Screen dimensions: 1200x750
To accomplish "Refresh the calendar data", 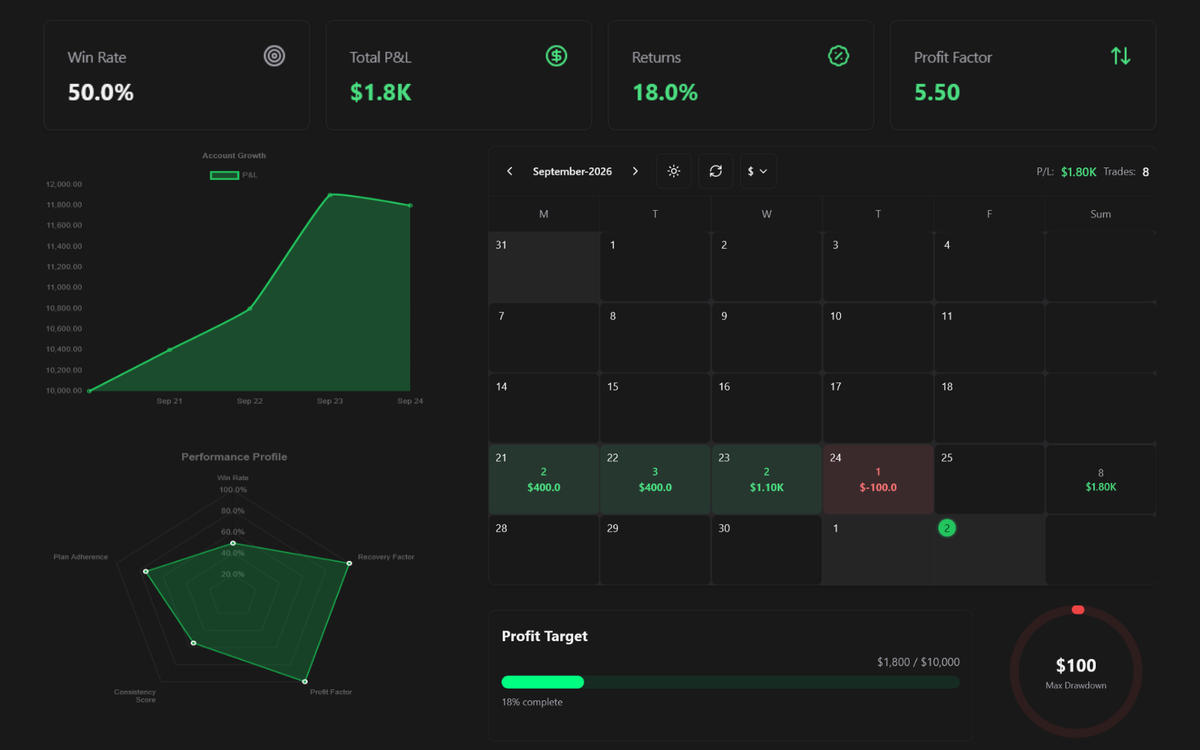I will click(x=716, y=171).
